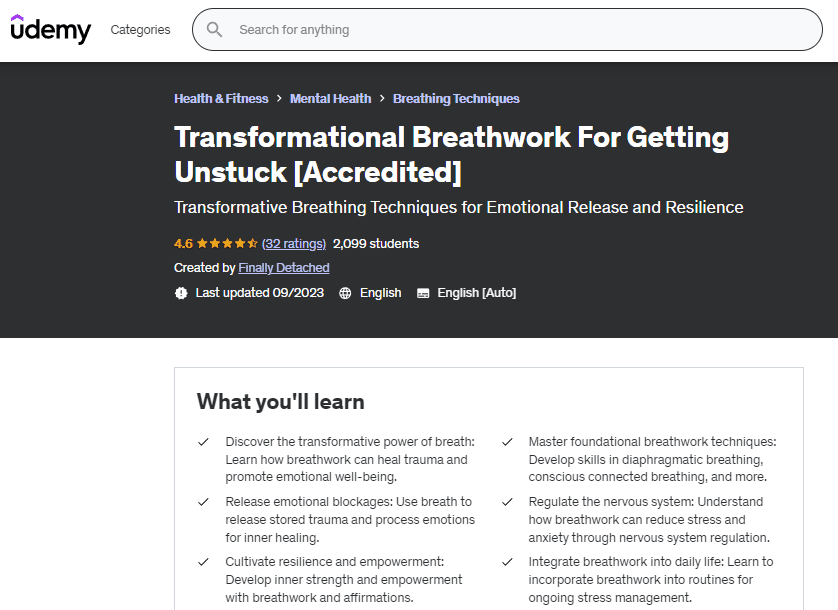Click the English language label
Viewport: 838px width, 610px height.
tap(381, 293)
